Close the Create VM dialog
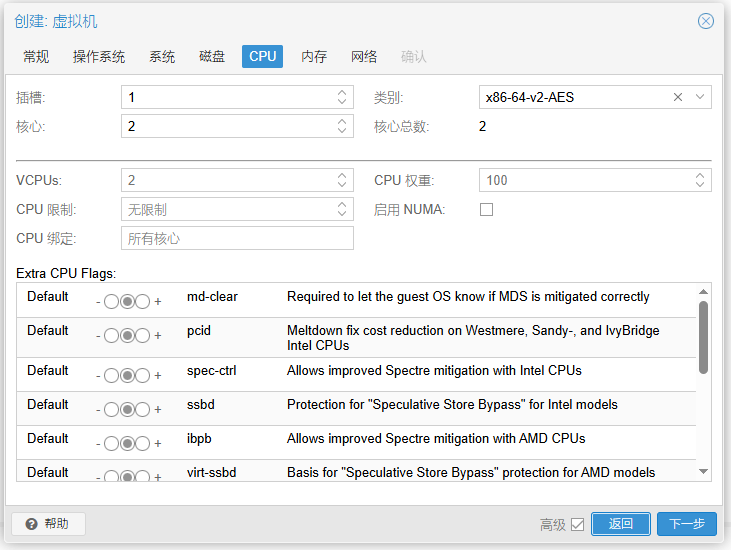 (x=706, y=21)
